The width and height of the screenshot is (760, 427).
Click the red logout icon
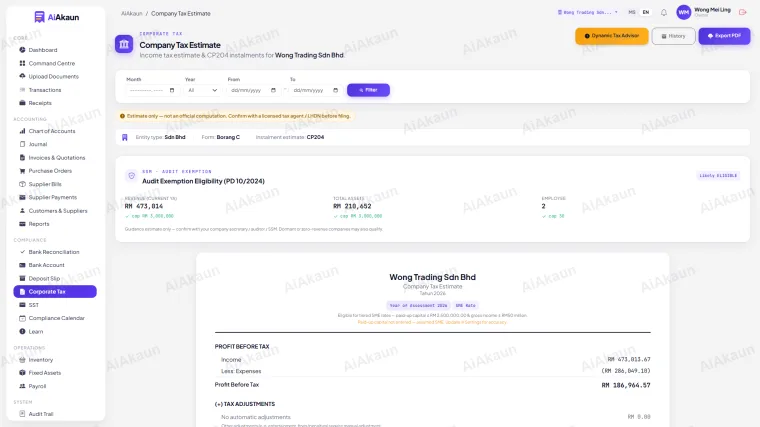pos(742,12)
